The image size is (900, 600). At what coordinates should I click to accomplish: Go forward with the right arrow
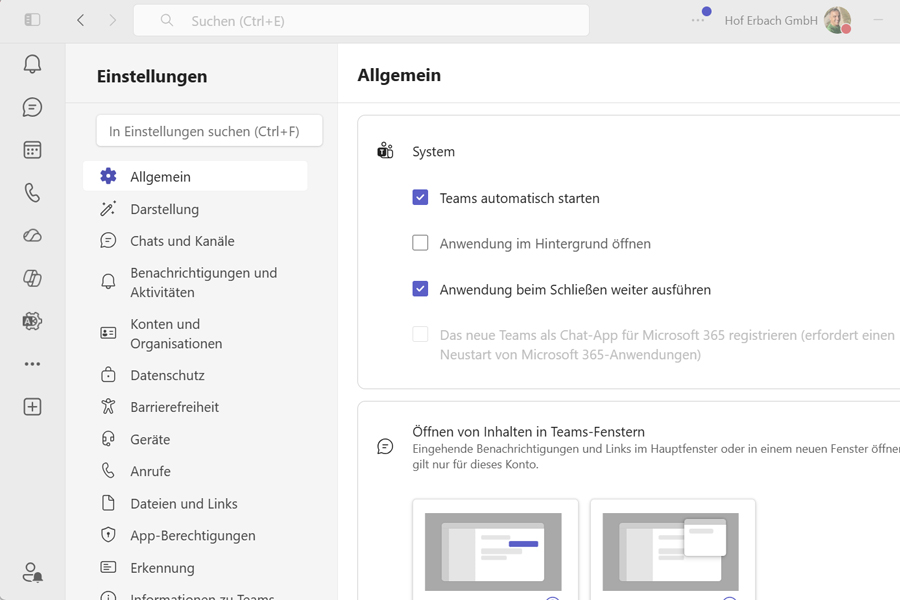(112, 21)
